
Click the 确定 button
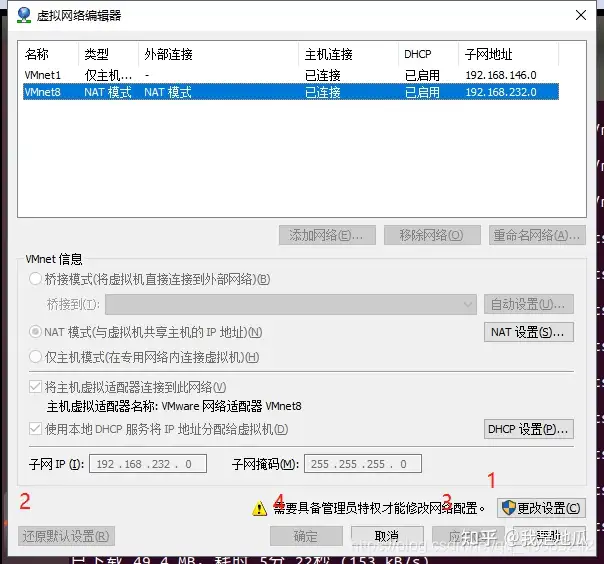pyautogui.click(x=306, y=536)
